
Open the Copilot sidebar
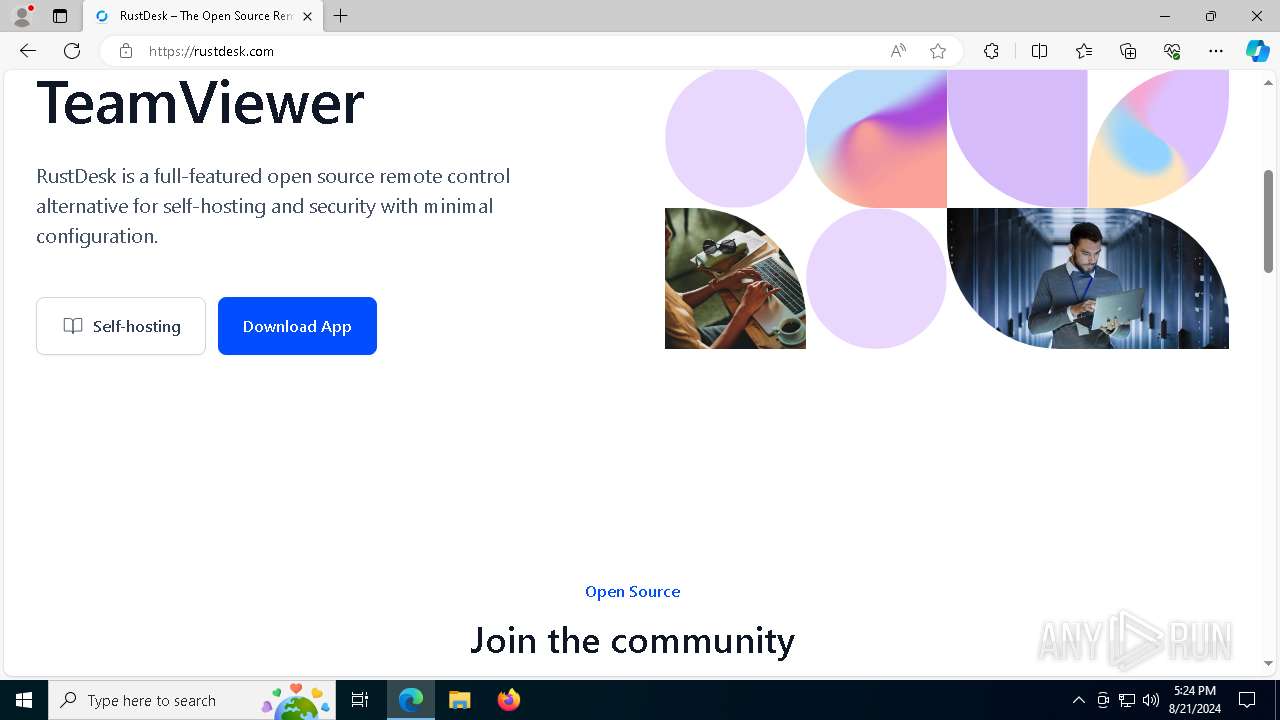1257,51
